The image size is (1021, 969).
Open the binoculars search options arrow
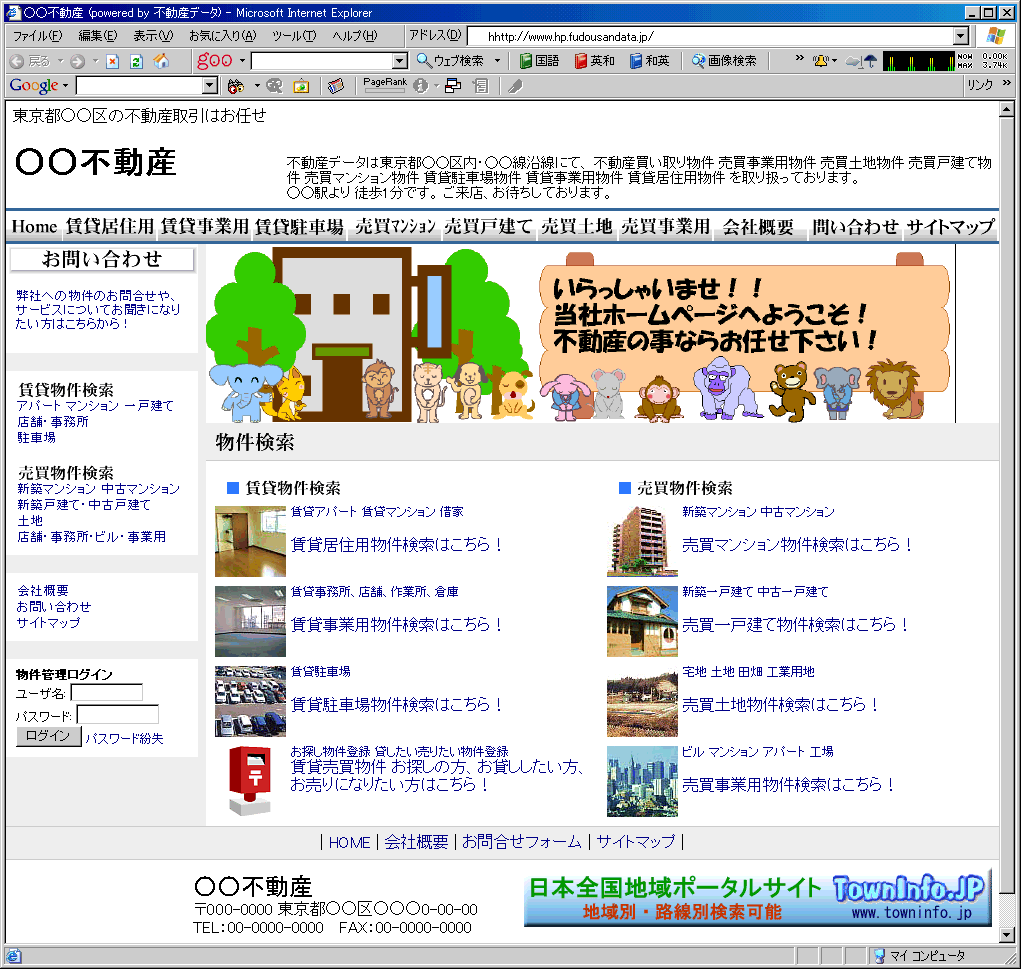pyautogui.click(x=257, y=85)
